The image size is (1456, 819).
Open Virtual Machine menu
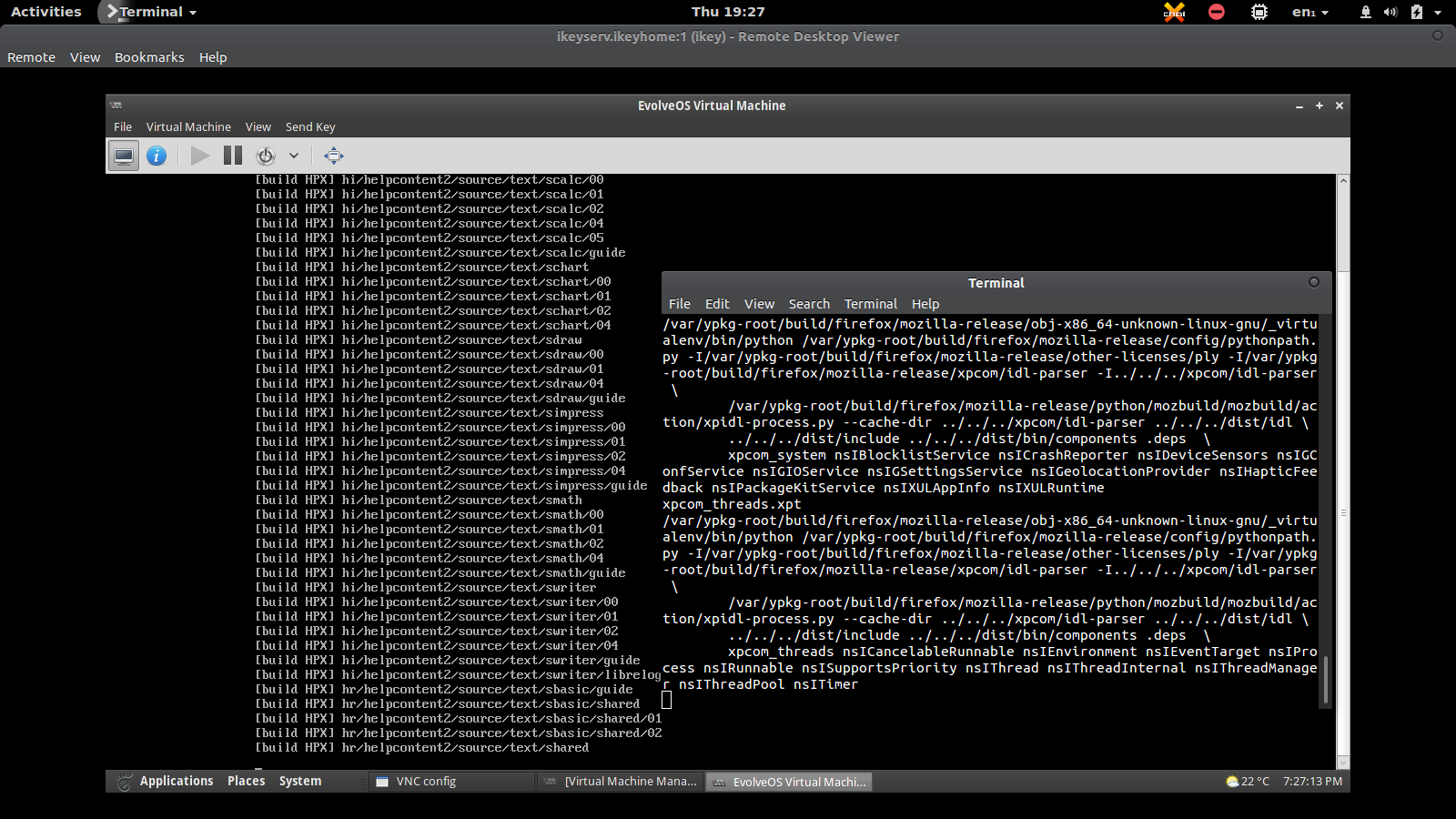(188, 127)
